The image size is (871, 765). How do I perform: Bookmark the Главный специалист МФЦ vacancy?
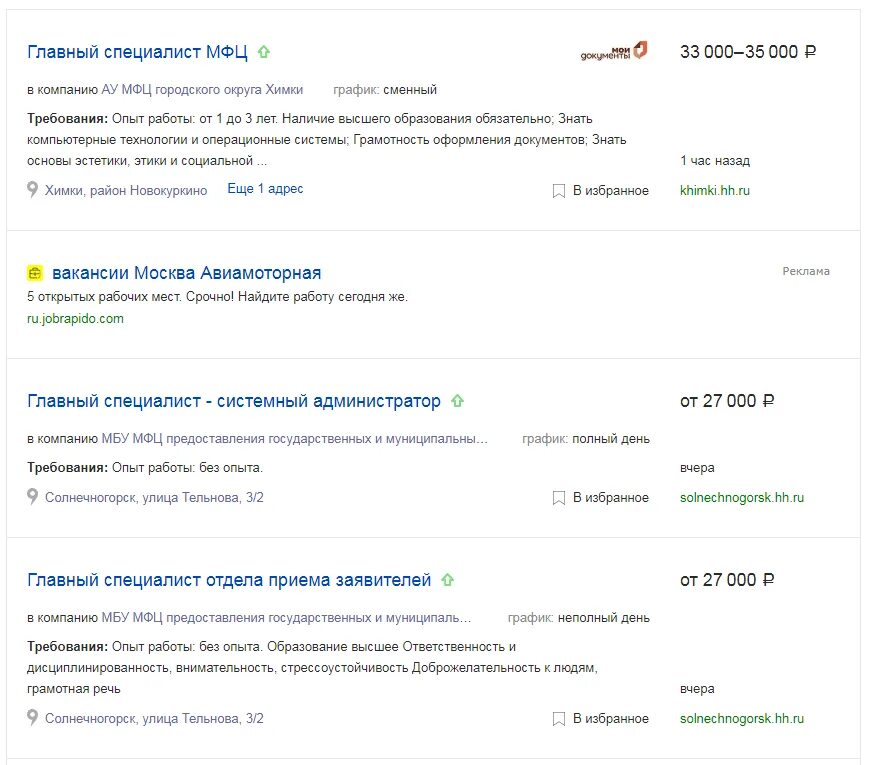601,191
